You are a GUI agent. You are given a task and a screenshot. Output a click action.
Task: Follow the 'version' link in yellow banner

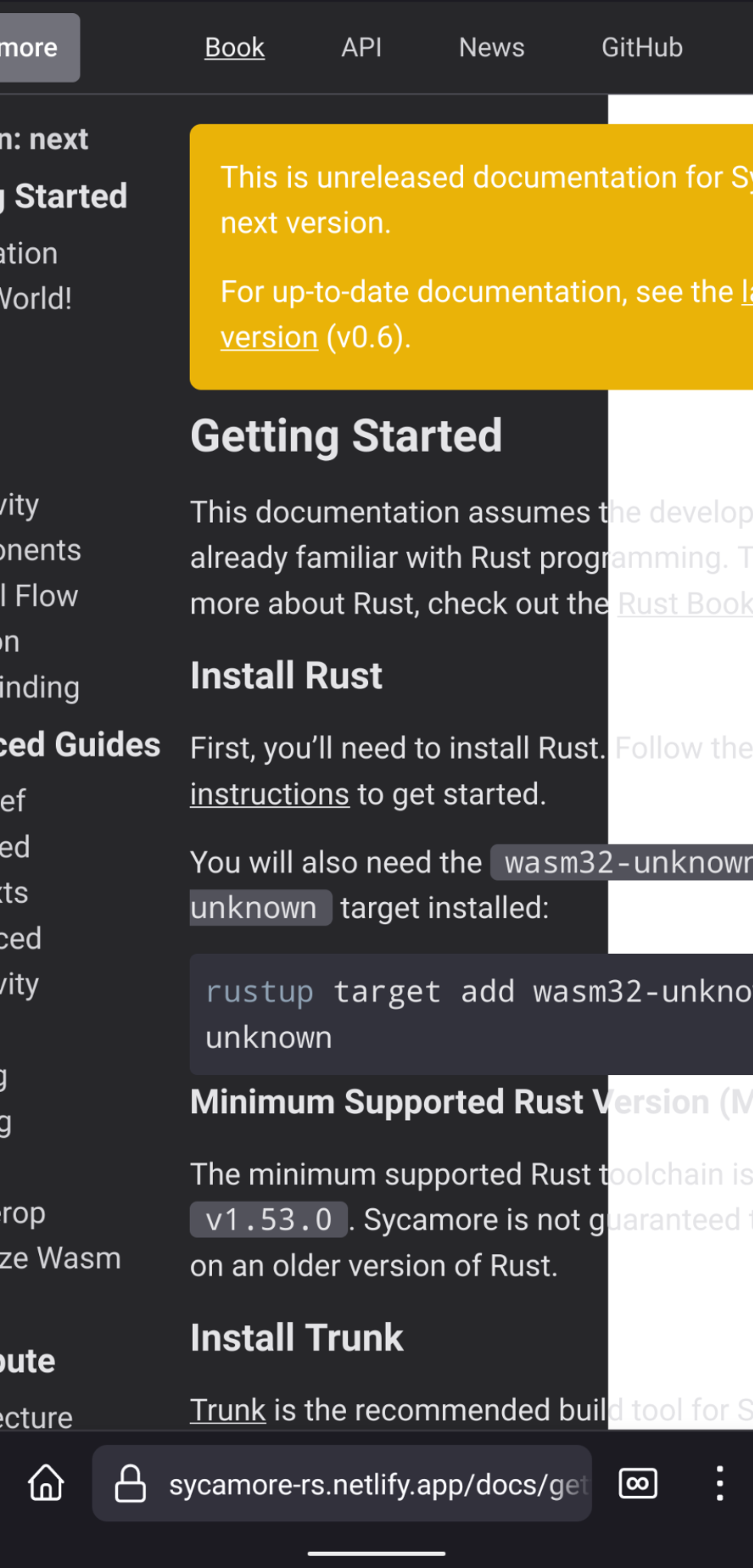click(x=269, y=338)
